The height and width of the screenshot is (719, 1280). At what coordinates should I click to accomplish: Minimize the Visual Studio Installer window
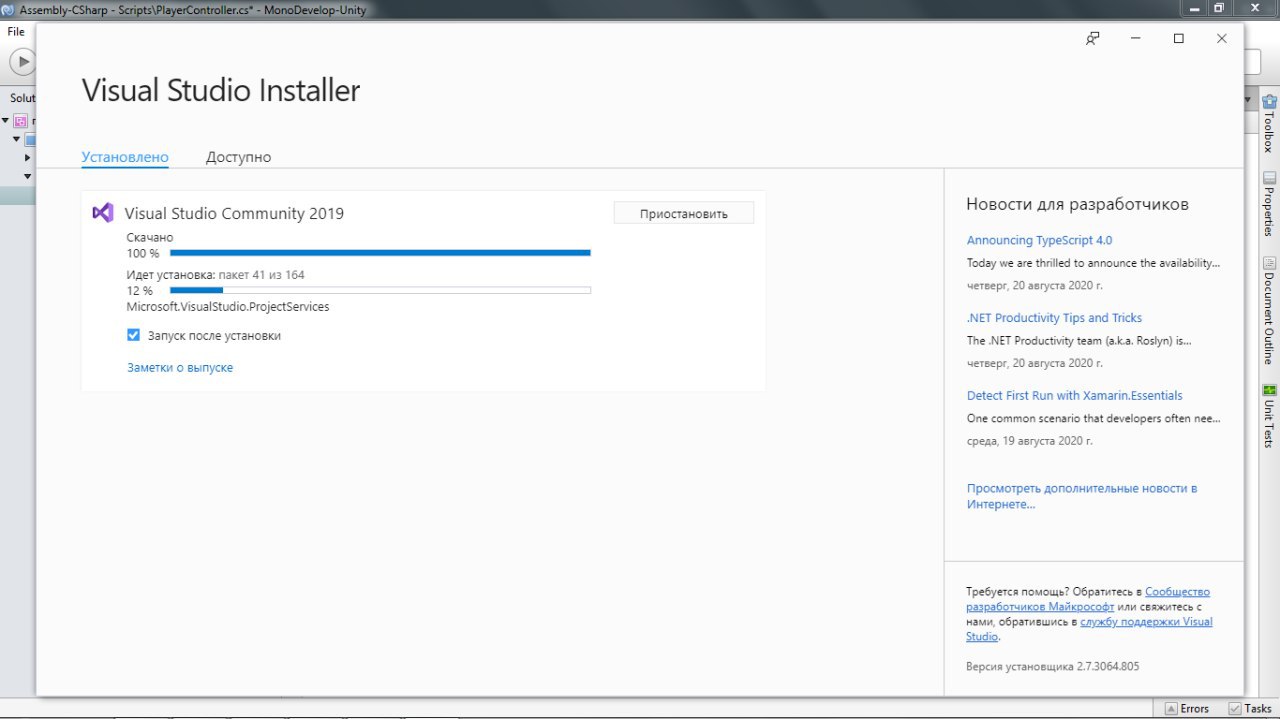(1136, 38)
